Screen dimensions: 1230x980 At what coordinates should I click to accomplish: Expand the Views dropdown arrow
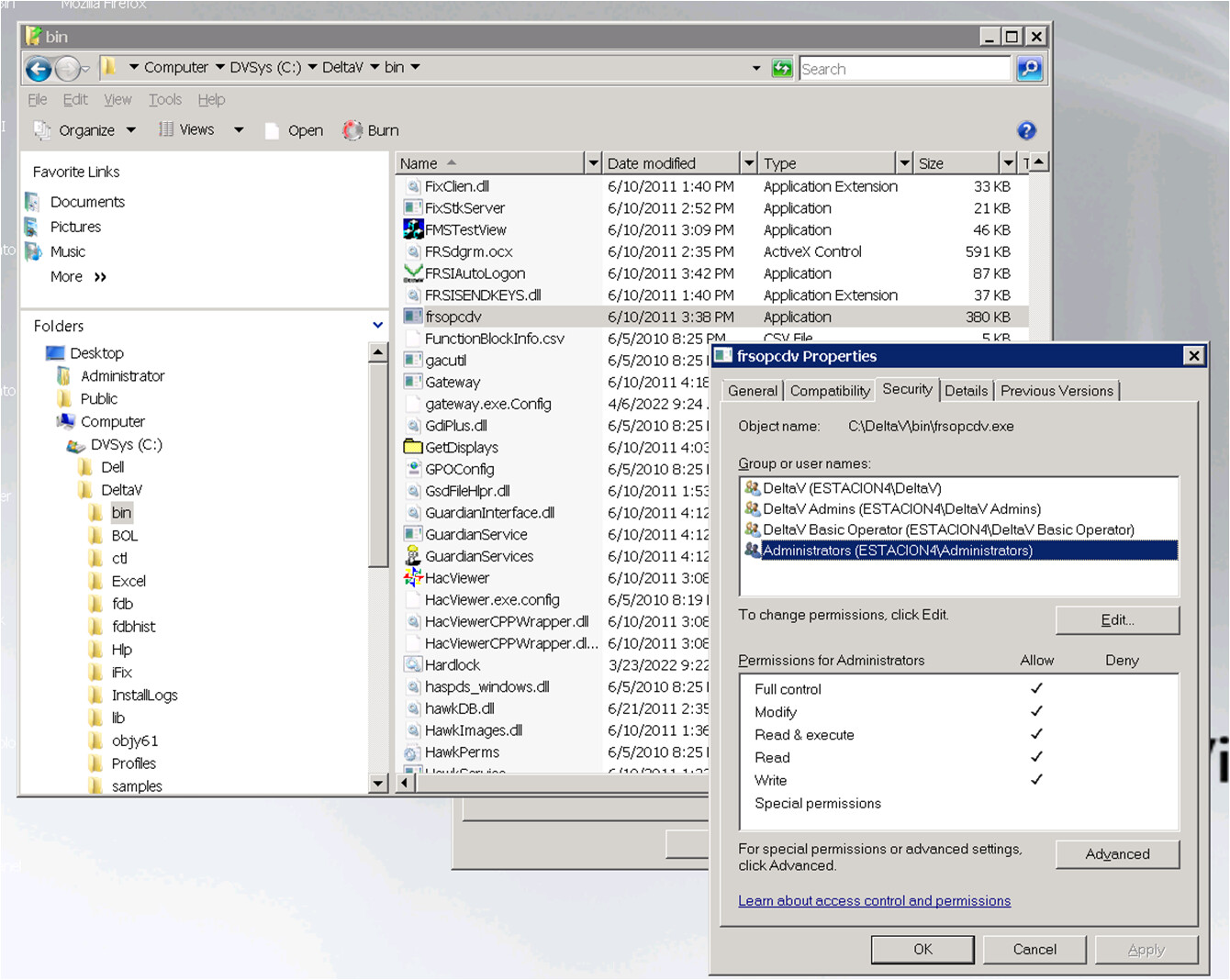click(x=239, y=130)
